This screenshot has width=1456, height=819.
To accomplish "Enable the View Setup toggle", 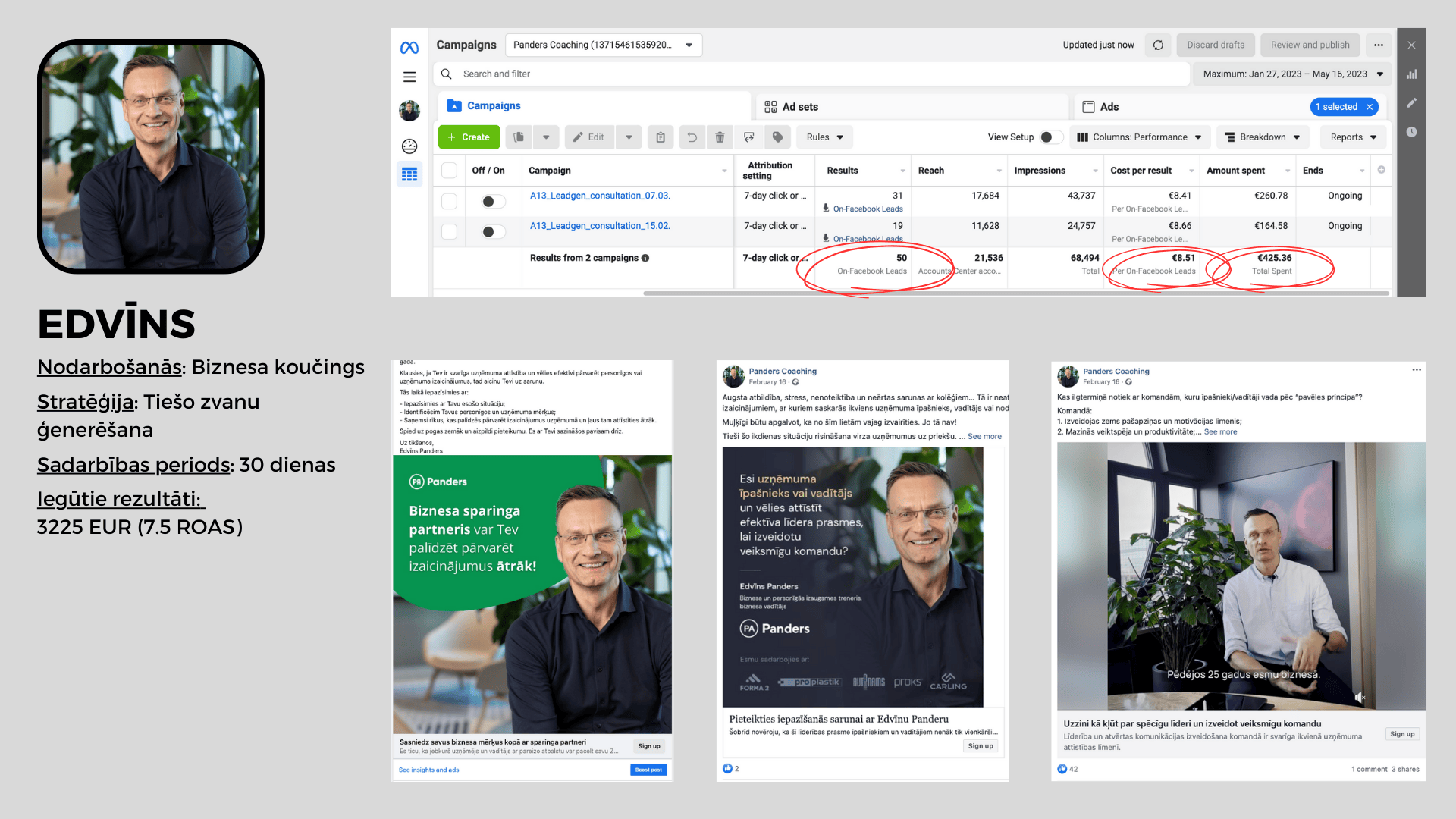I will coord(1050,137).
